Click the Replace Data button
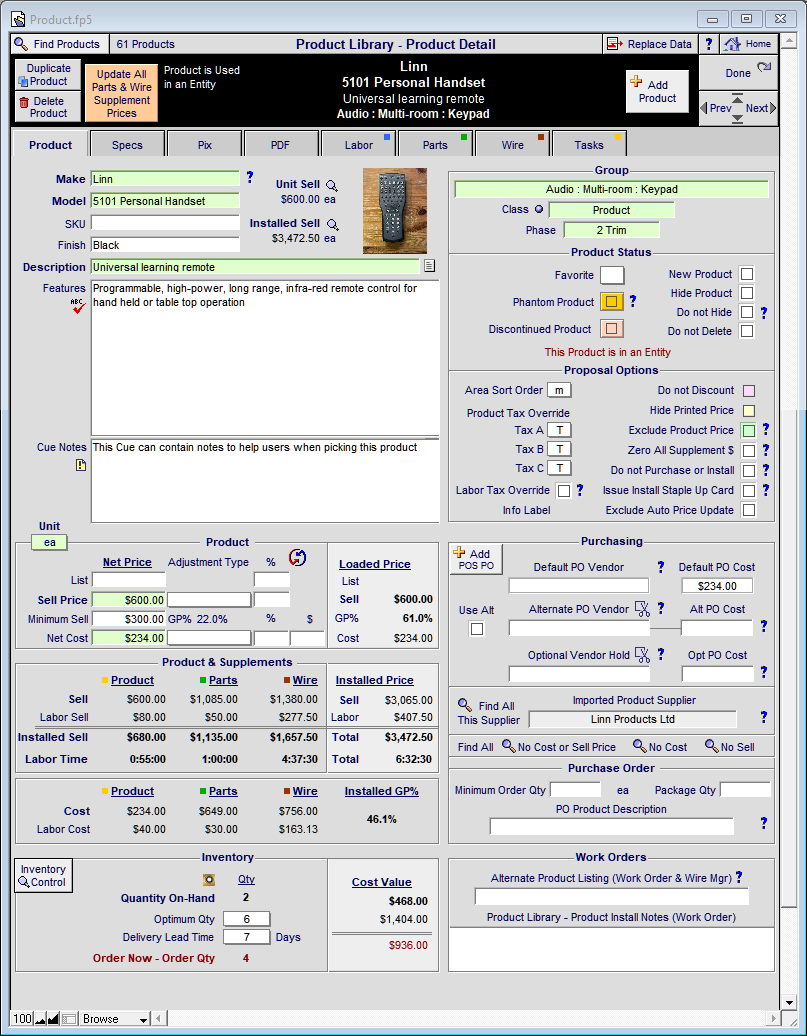This screenshot has width=807, height=1036. [650, 44]
